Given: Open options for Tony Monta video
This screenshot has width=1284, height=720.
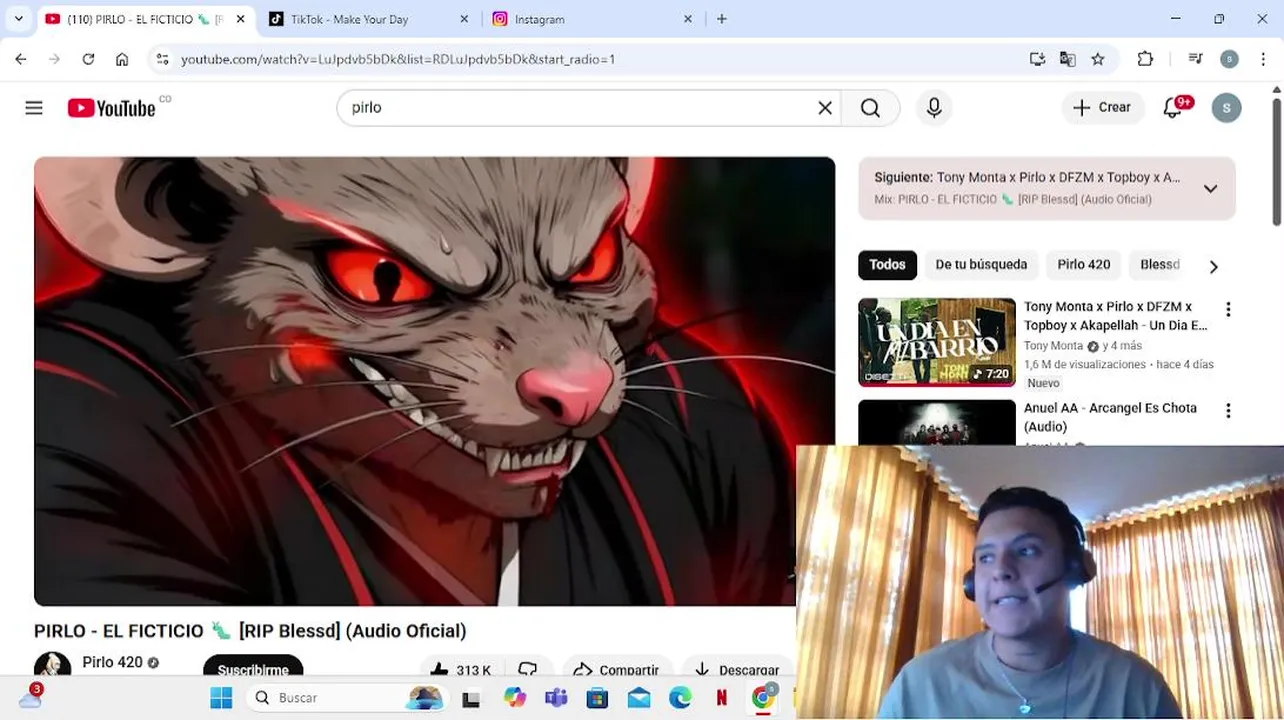Looking at the screenshot, I should pyautogui.click(x=1228, y=310).
